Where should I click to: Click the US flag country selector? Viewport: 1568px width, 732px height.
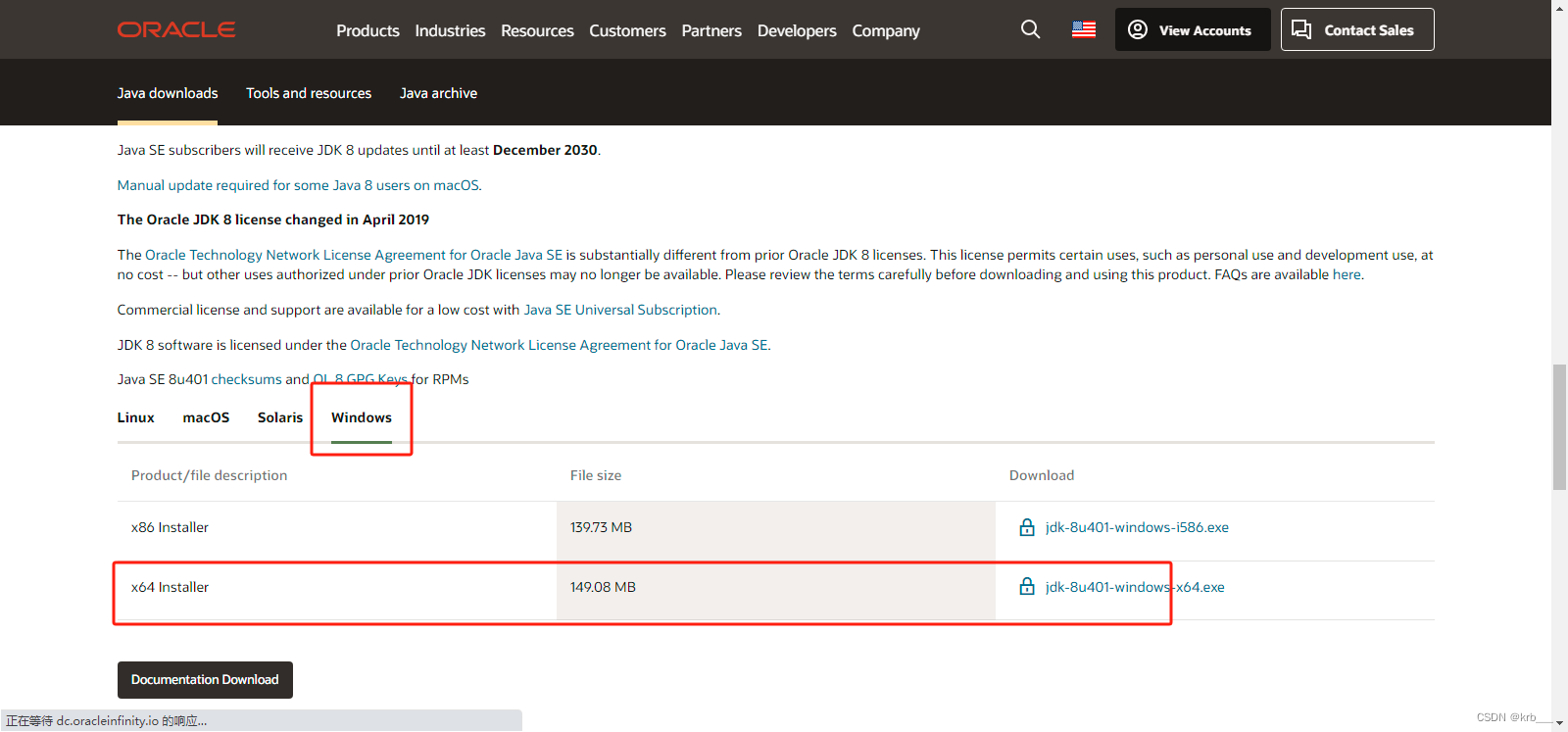click(1084, 29)
